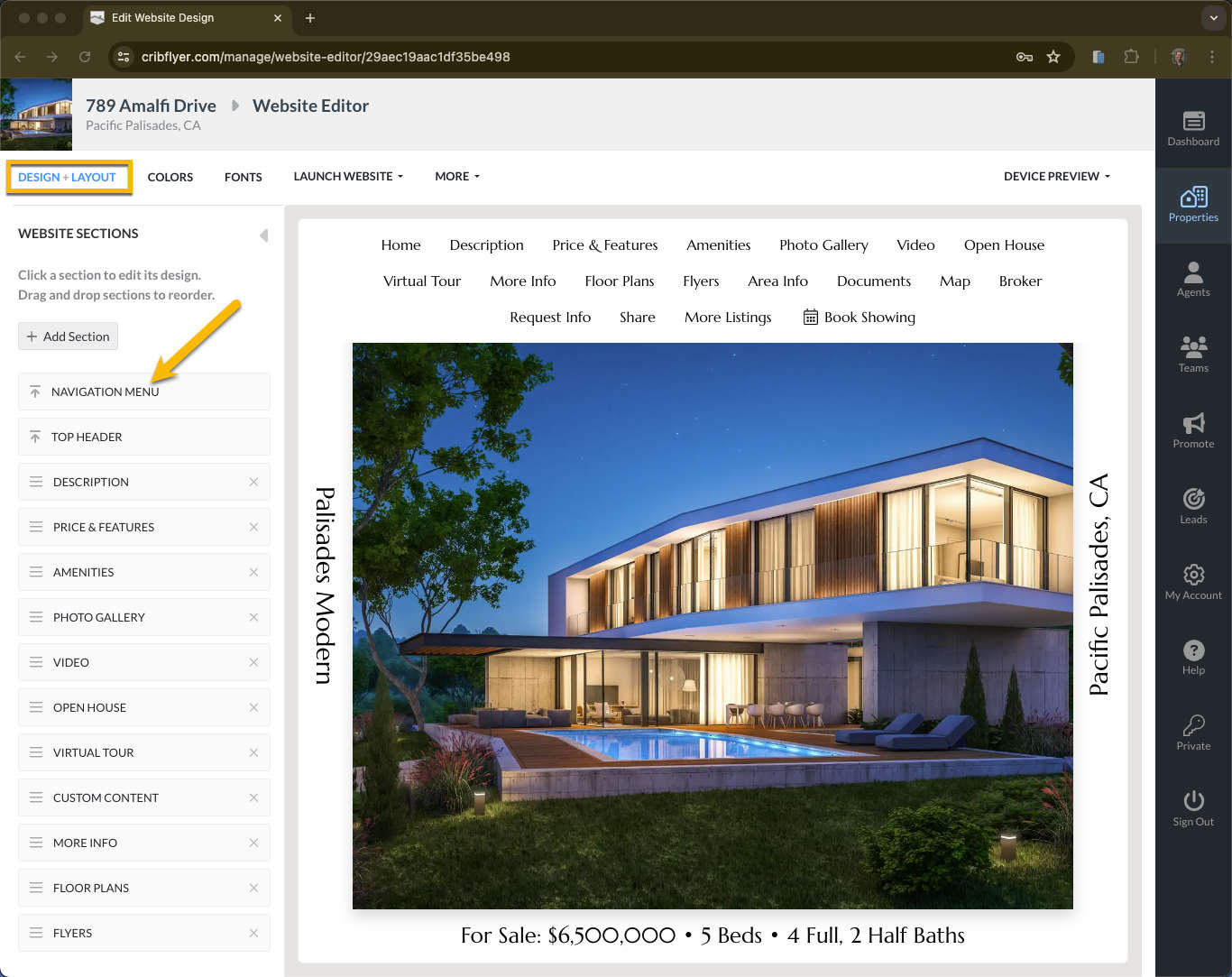
Task: Remove the Virtual Tour section
Action: pos(253,752)
